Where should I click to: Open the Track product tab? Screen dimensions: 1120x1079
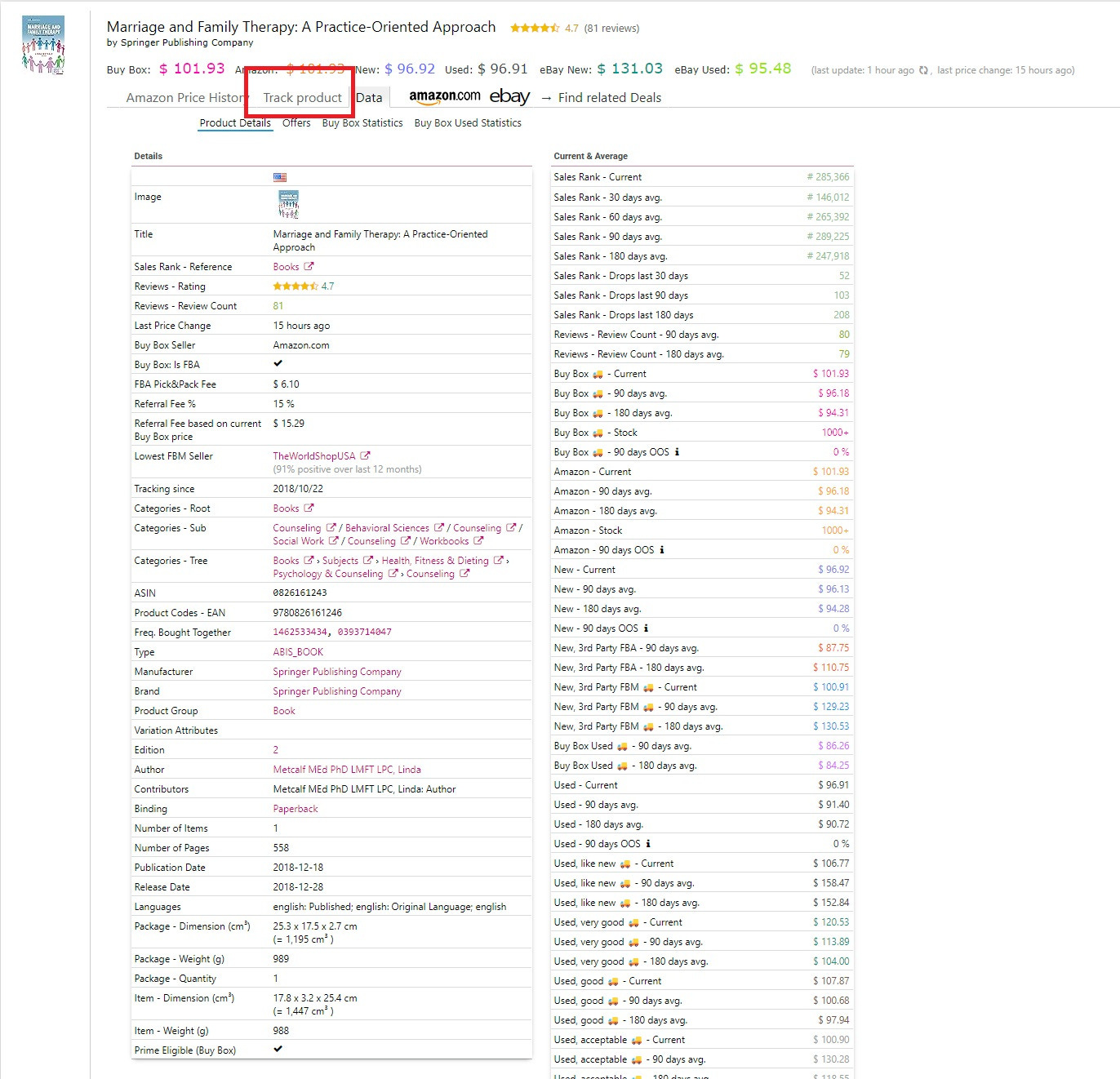(x=302, y=97)
